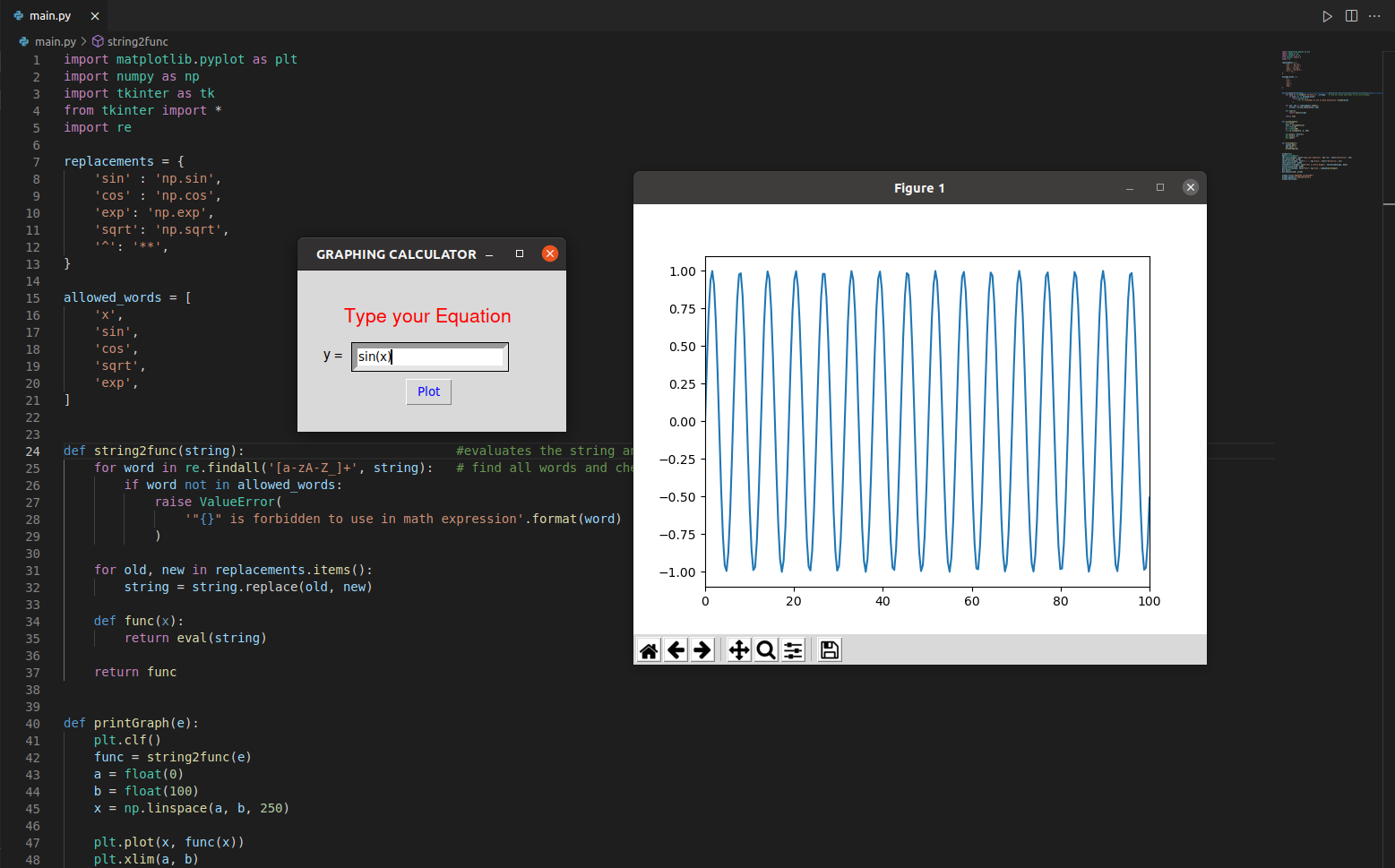This screenshot has width=1395, height=868.
Task: Click the Forward arrow on plot toolbar
Action: pyautogui.click(x=702, y=649)
